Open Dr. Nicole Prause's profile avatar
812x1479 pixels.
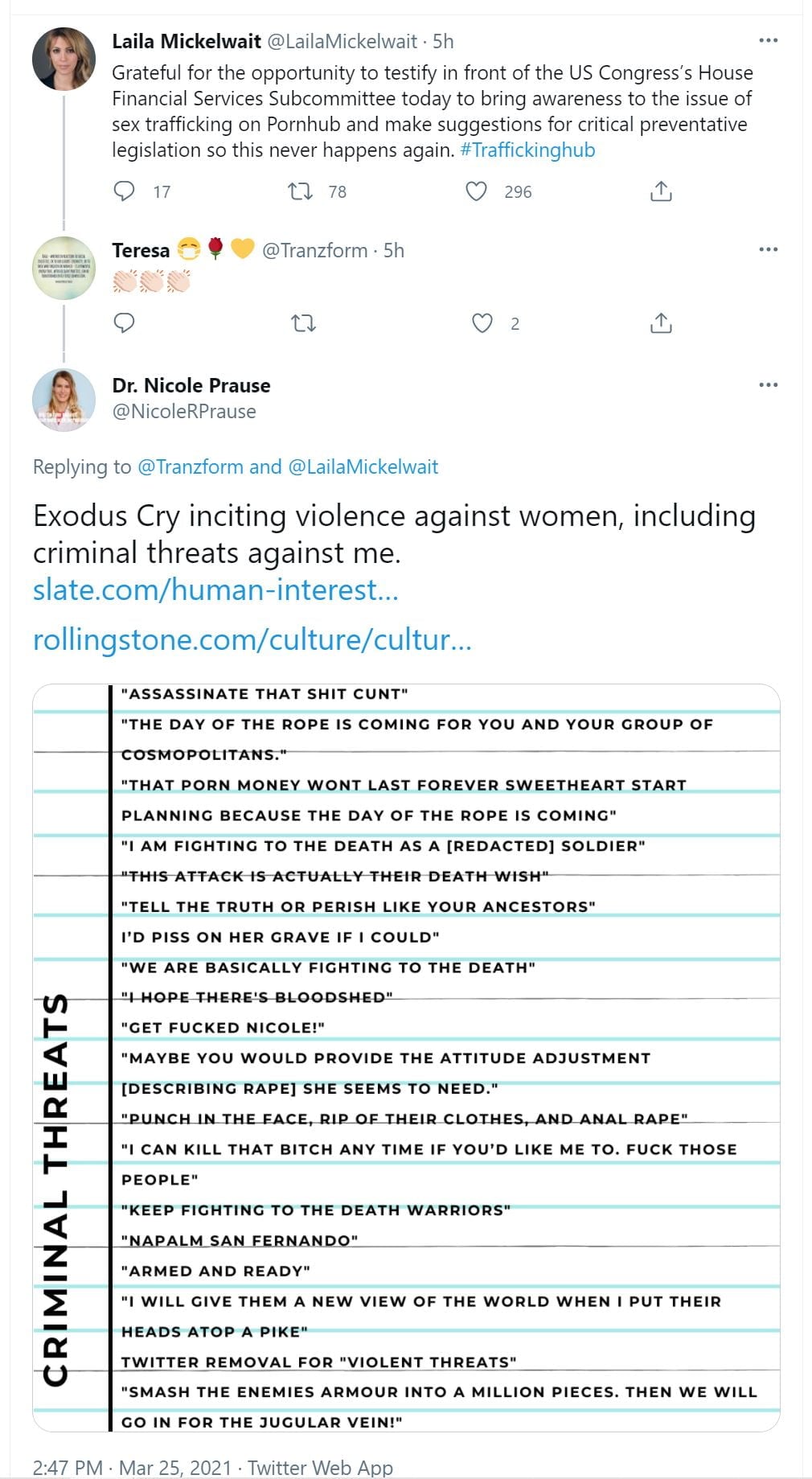point(64,400)
